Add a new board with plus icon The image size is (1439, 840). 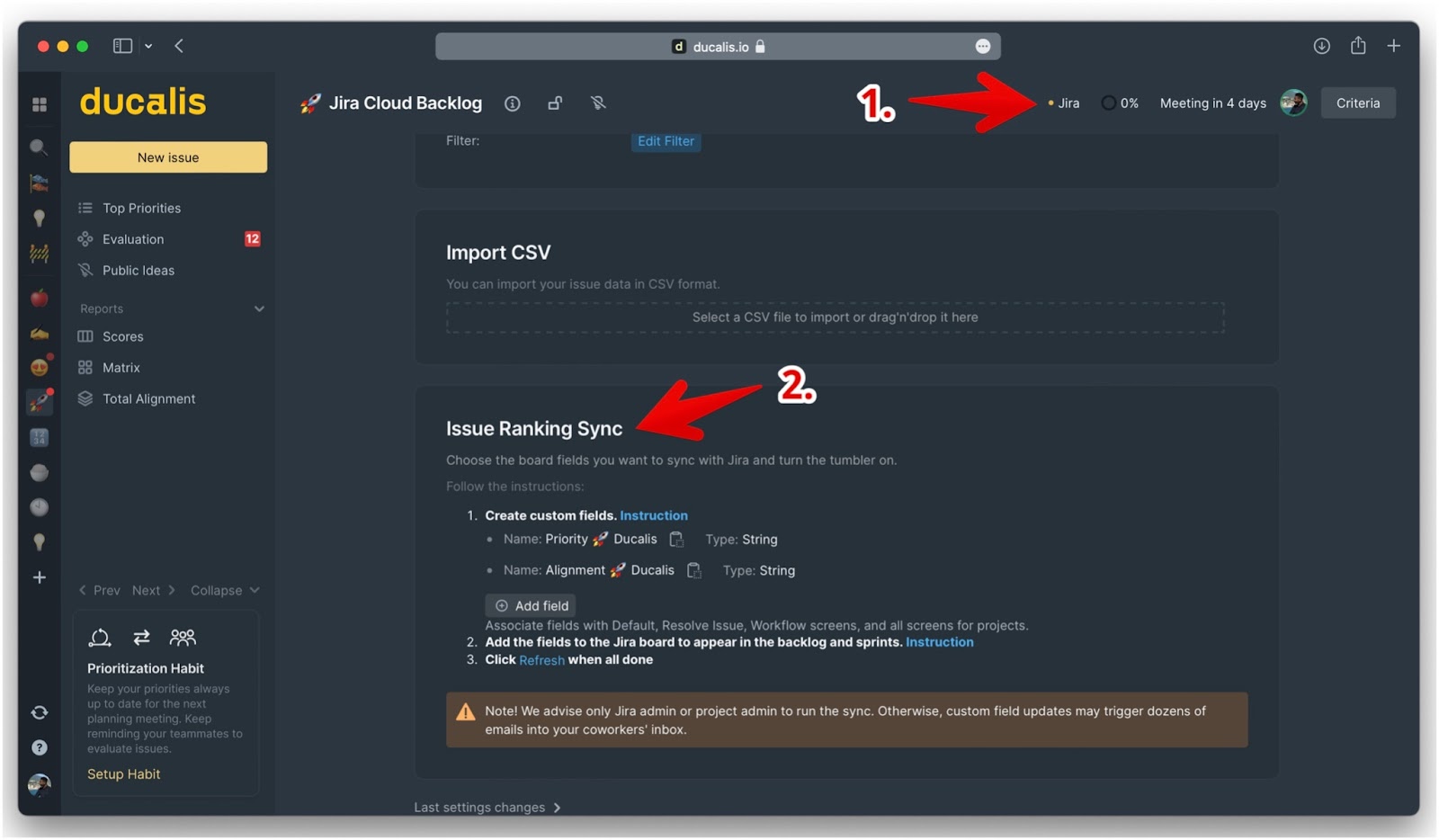click(39, 577)
